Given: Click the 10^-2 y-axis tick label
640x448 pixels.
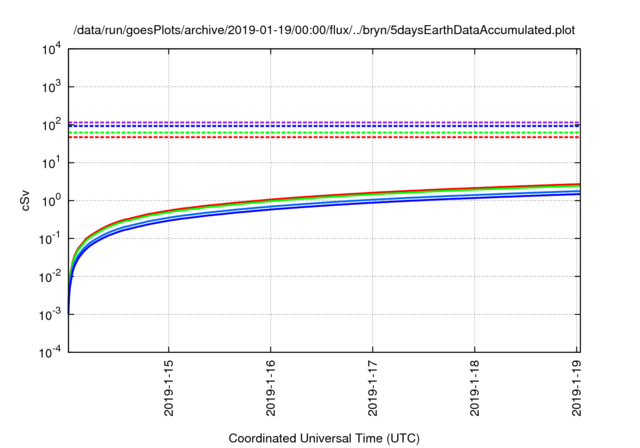Looking at the screenshot, I should 50,277.
